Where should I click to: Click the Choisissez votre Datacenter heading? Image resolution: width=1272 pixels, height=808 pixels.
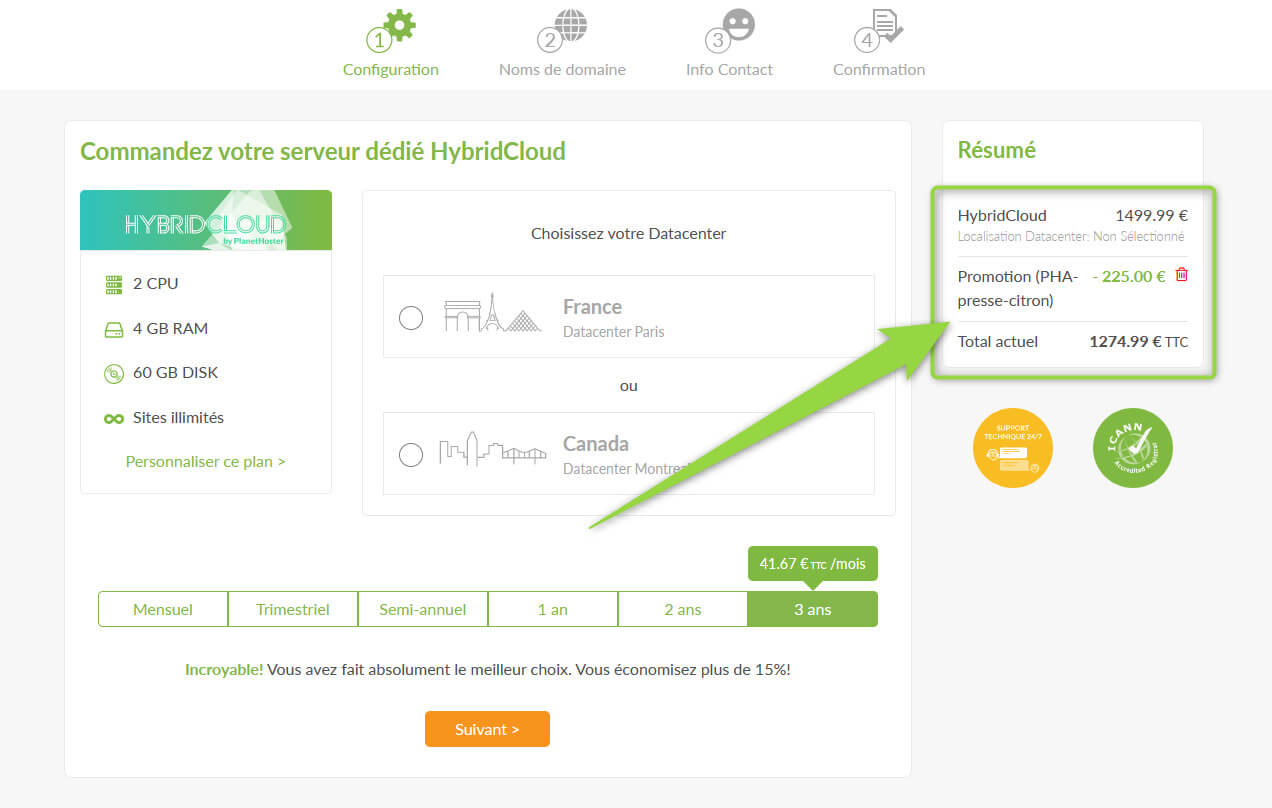click(x=628, y=234)
